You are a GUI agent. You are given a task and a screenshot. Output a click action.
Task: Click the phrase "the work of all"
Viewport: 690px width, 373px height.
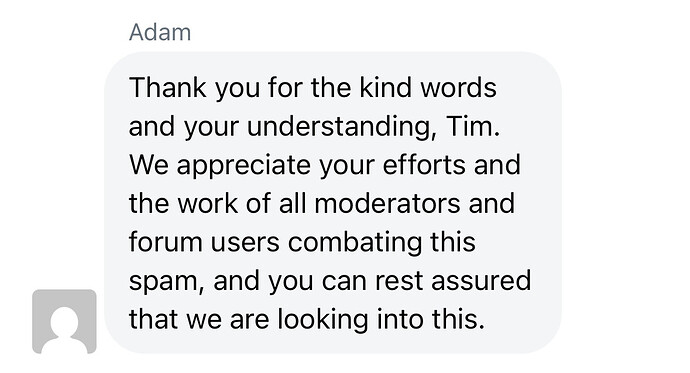tap(217, 204)
